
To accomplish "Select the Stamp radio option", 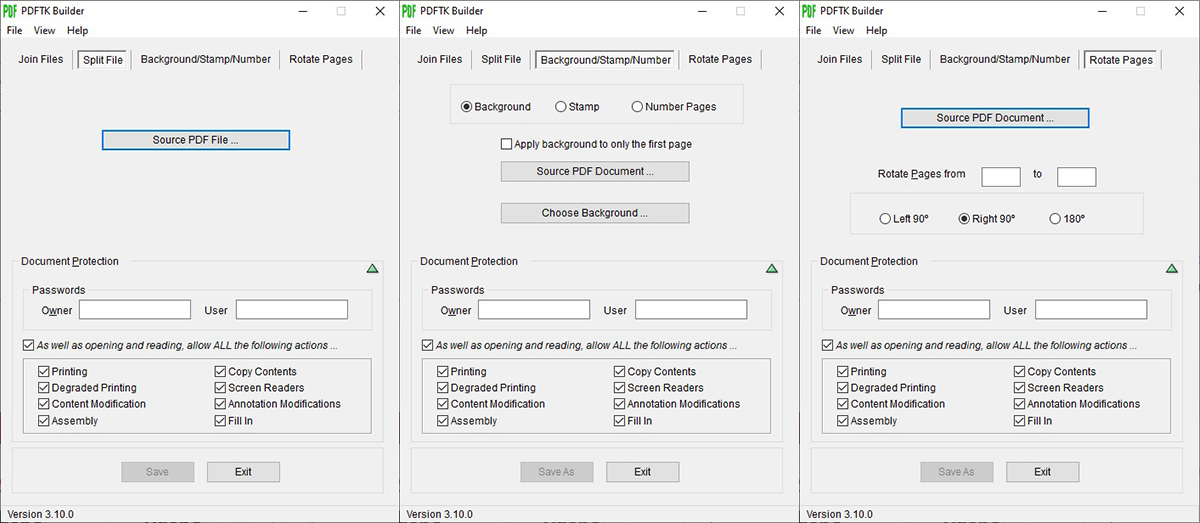I will [577, 106].
